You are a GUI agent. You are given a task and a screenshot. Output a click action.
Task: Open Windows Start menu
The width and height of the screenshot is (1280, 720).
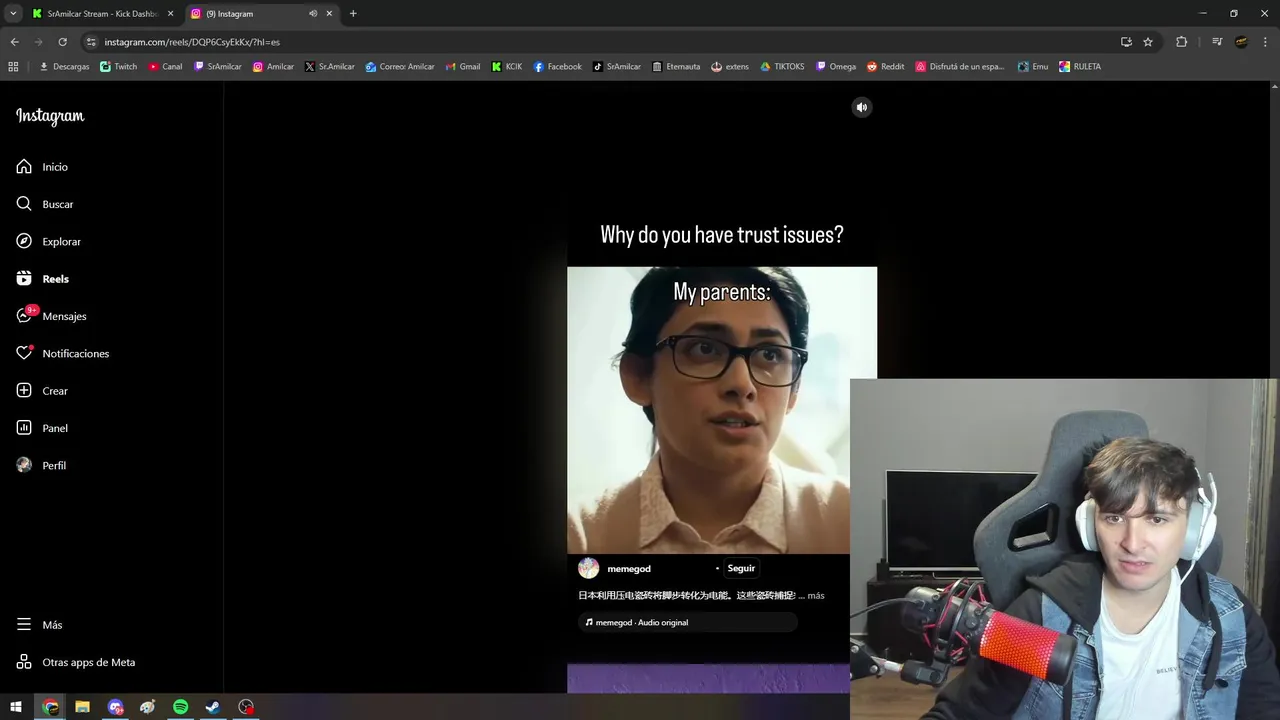[x=16, y=707]
